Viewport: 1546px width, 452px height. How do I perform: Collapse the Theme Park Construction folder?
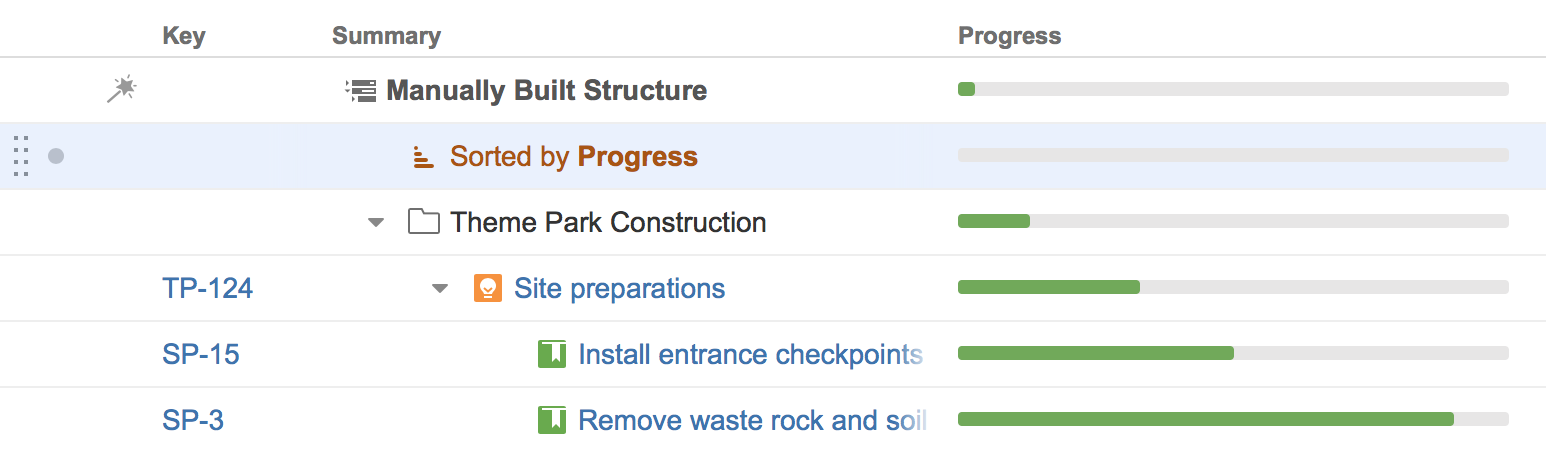[x=376, y=222]
